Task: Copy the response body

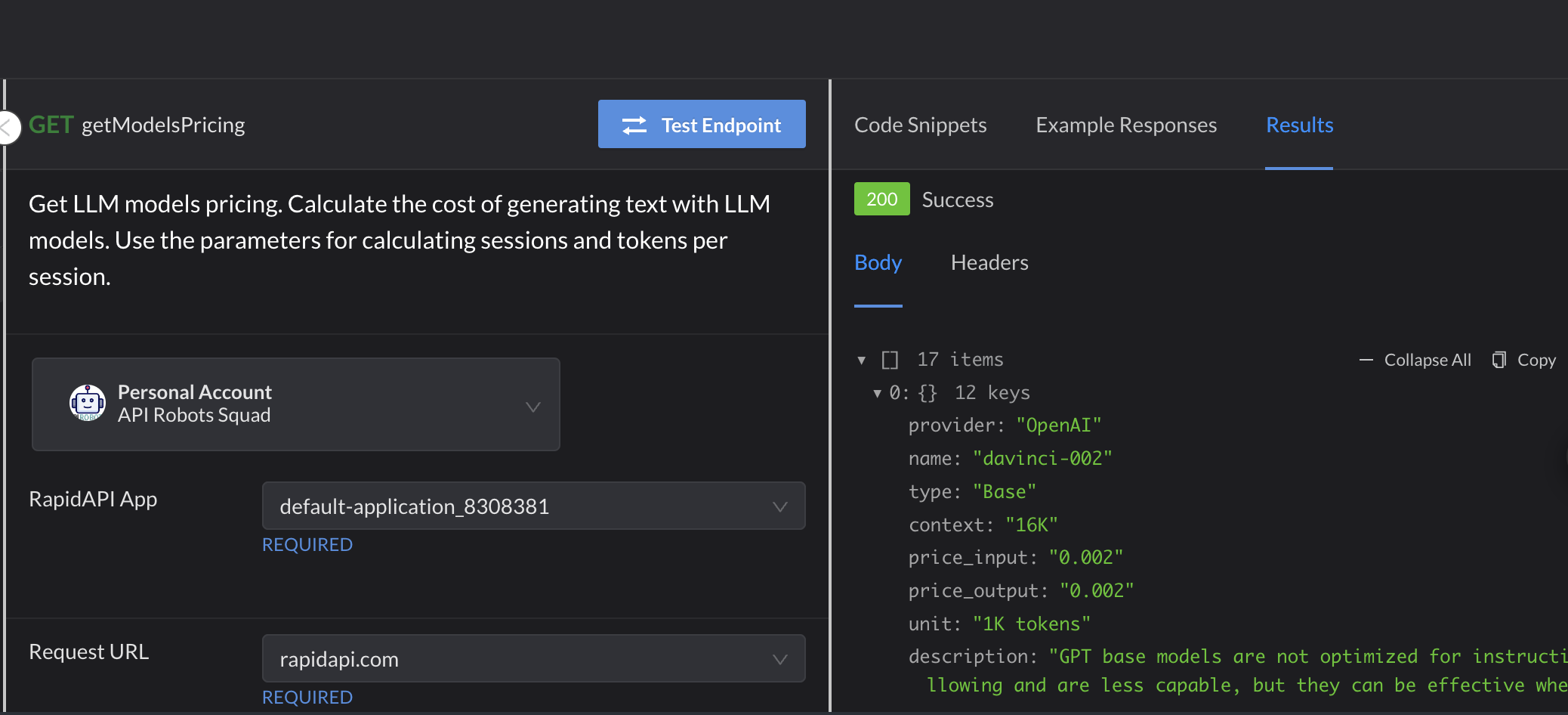Action: tap(1524, 360)
